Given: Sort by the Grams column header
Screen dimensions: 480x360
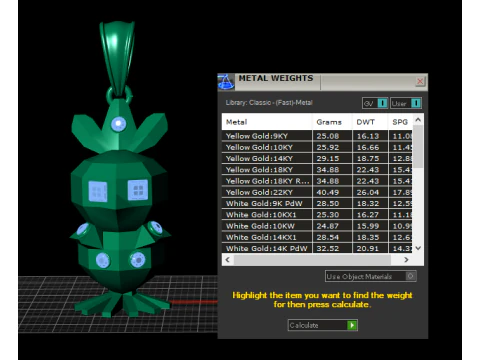Looking at the screenshot, I should [x=332, y=122].
